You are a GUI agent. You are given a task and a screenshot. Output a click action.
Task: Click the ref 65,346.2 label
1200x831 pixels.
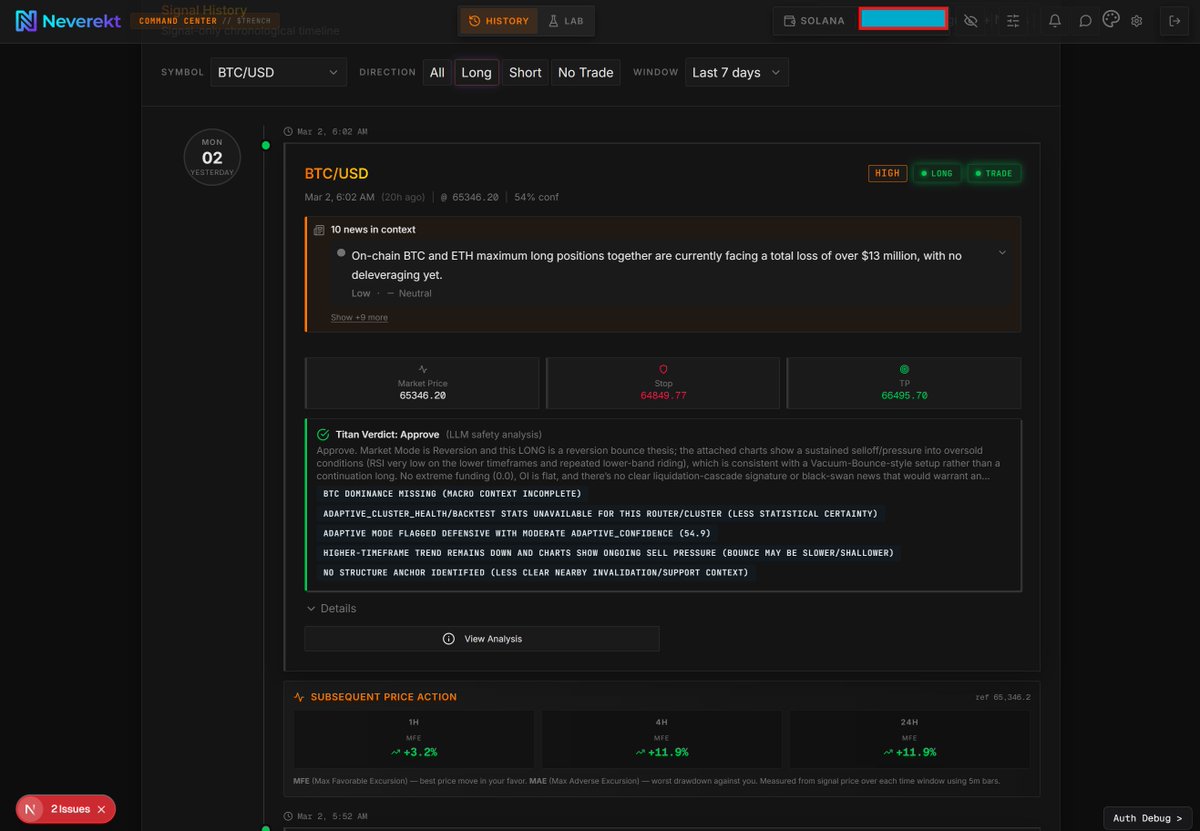tap(1002, 697)
